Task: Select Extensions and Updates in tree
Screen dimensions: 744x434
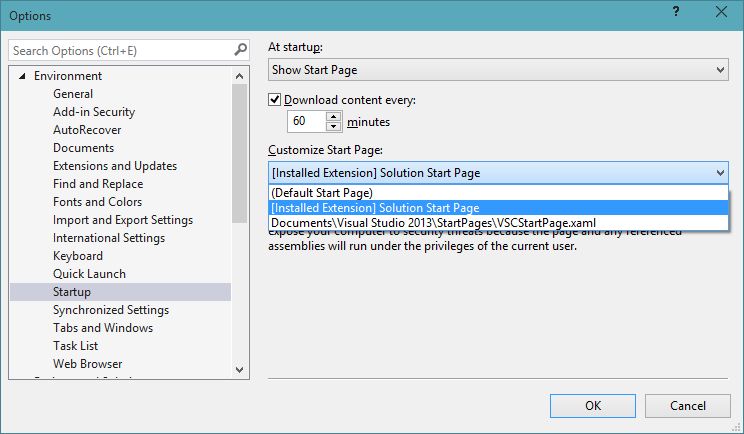Action: [x=115, y=166]
